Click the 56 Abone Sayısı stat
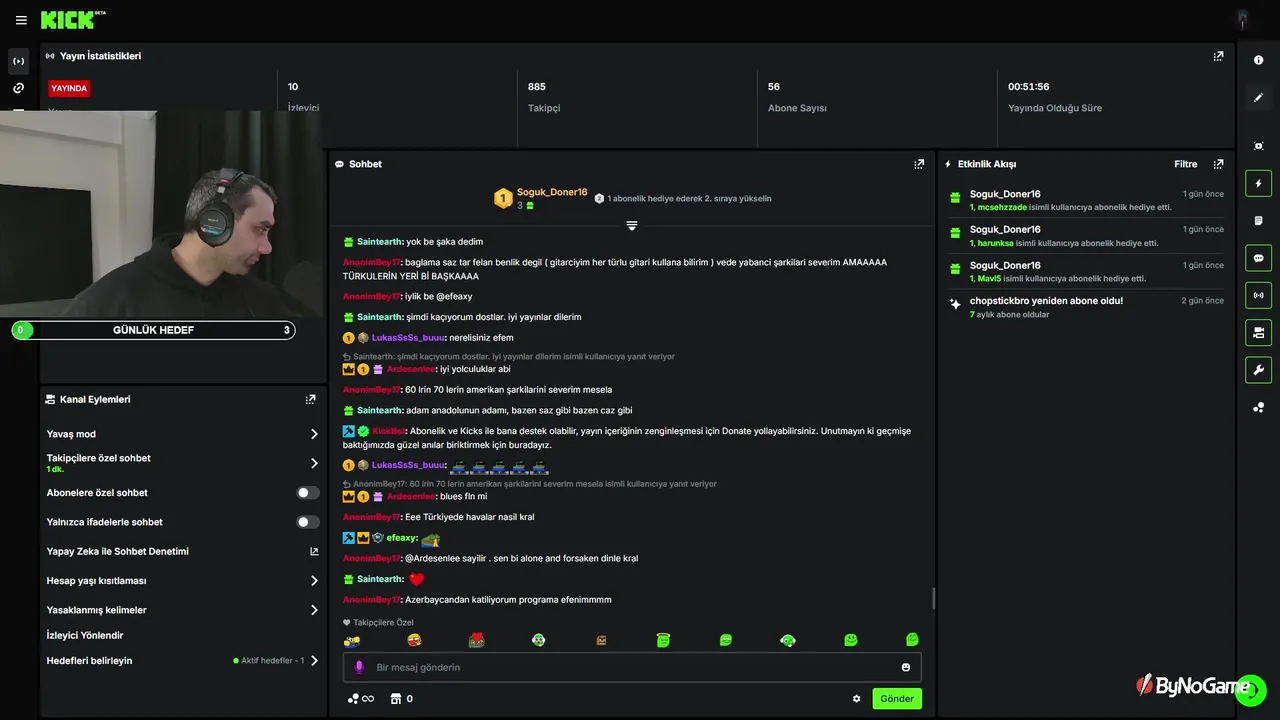Image resolution: width=1280 pixels, height=720 pixels. click(x=797, y=97)
